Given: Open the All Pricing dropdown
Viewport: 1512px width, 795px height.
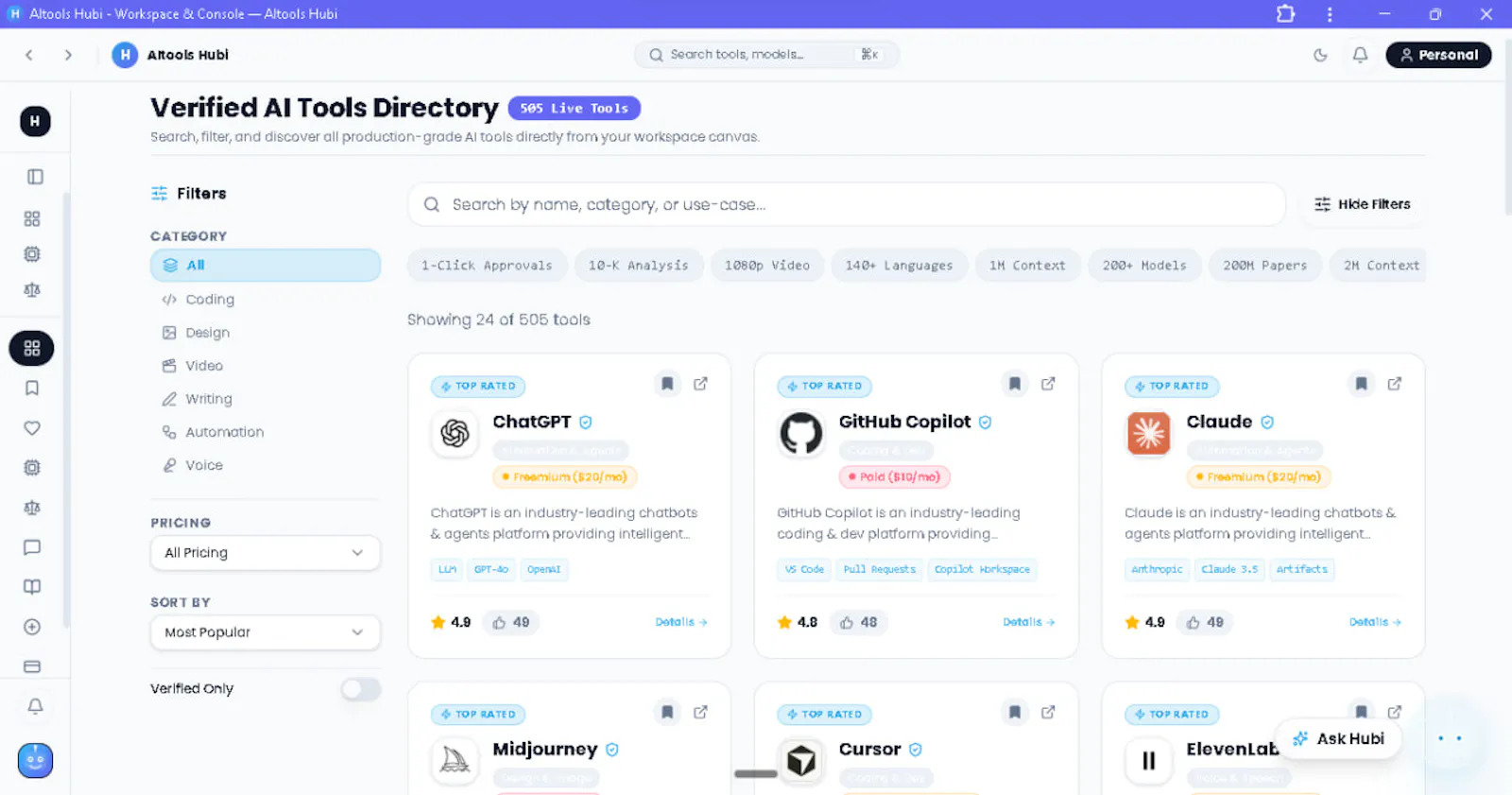Looking at the screenshot, I should [266, 553].
